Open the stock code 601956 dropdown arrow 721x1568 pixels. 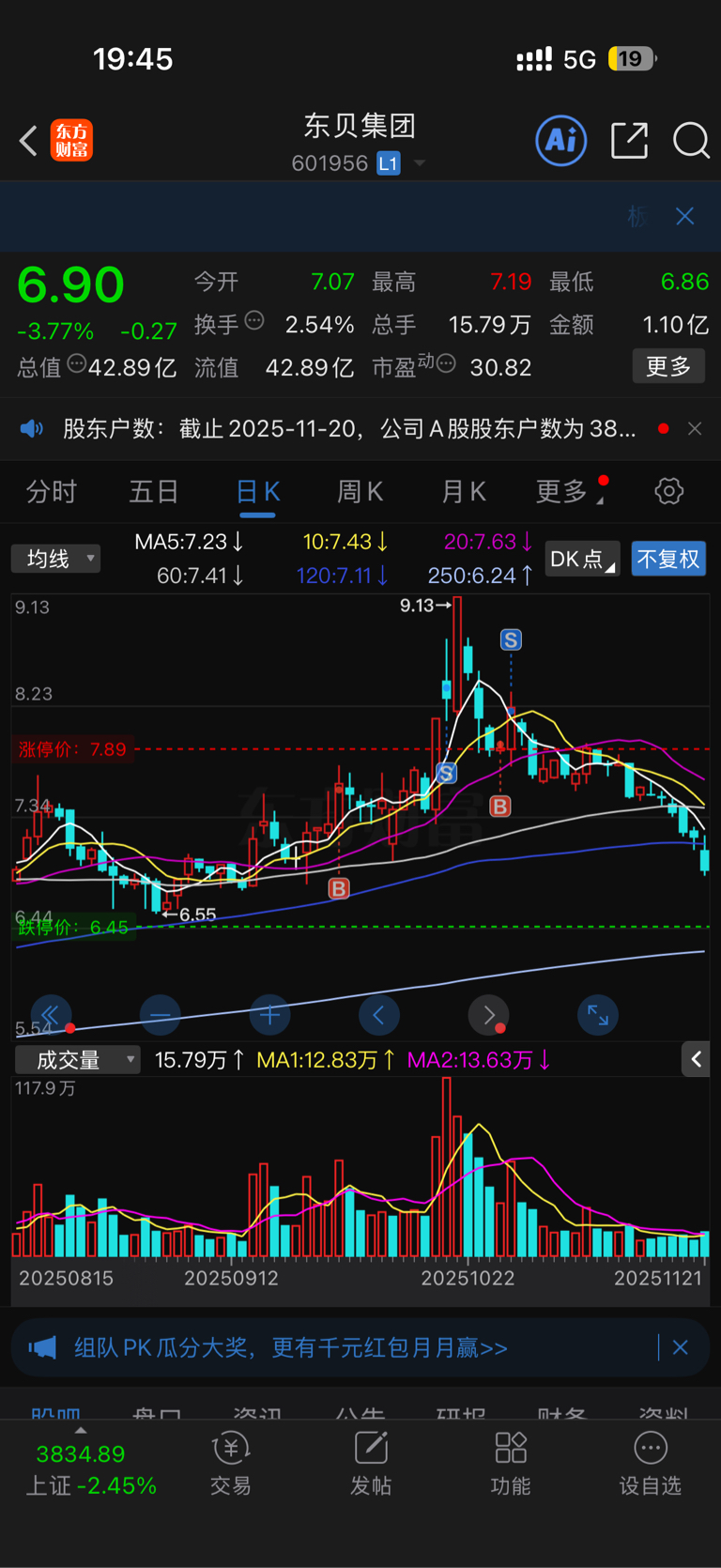[420, 163]
